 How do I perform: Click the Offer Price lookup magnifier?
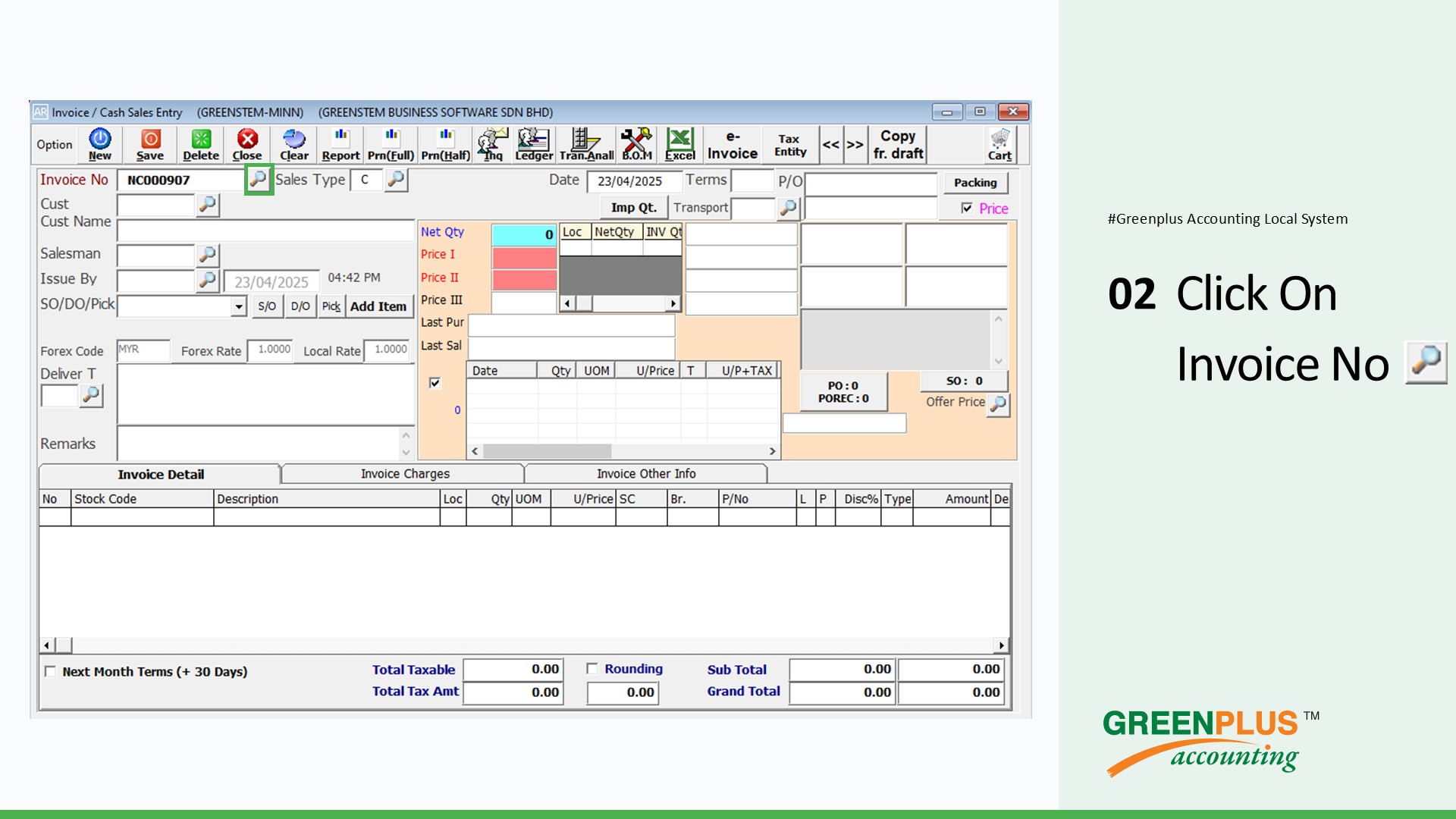[x=999, y=404]
